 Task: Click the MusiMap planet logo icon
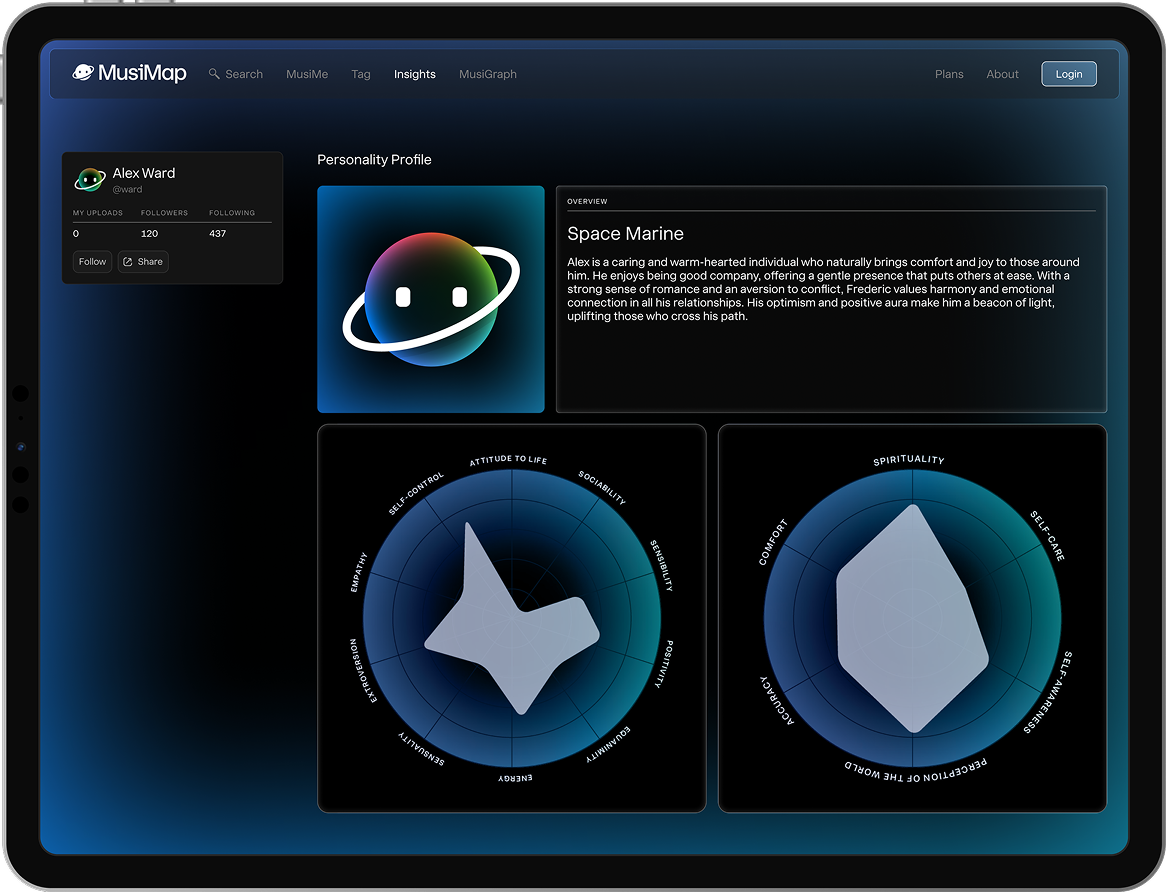coord(82,72)
